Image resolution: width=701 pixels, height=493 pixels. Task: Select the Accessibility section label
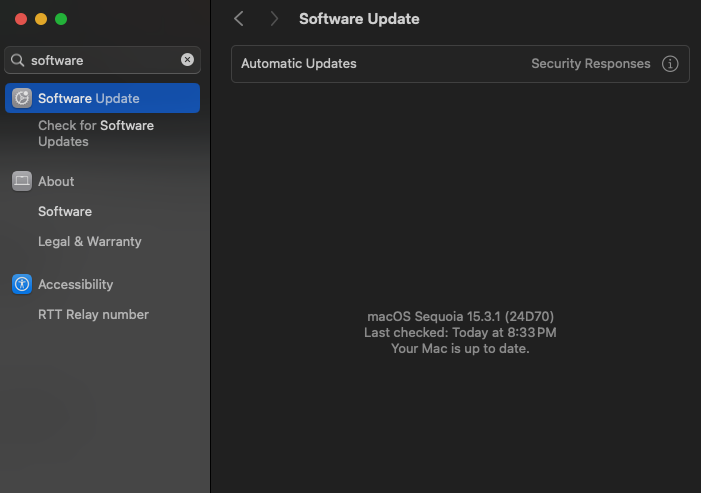(x=75, y=284)
